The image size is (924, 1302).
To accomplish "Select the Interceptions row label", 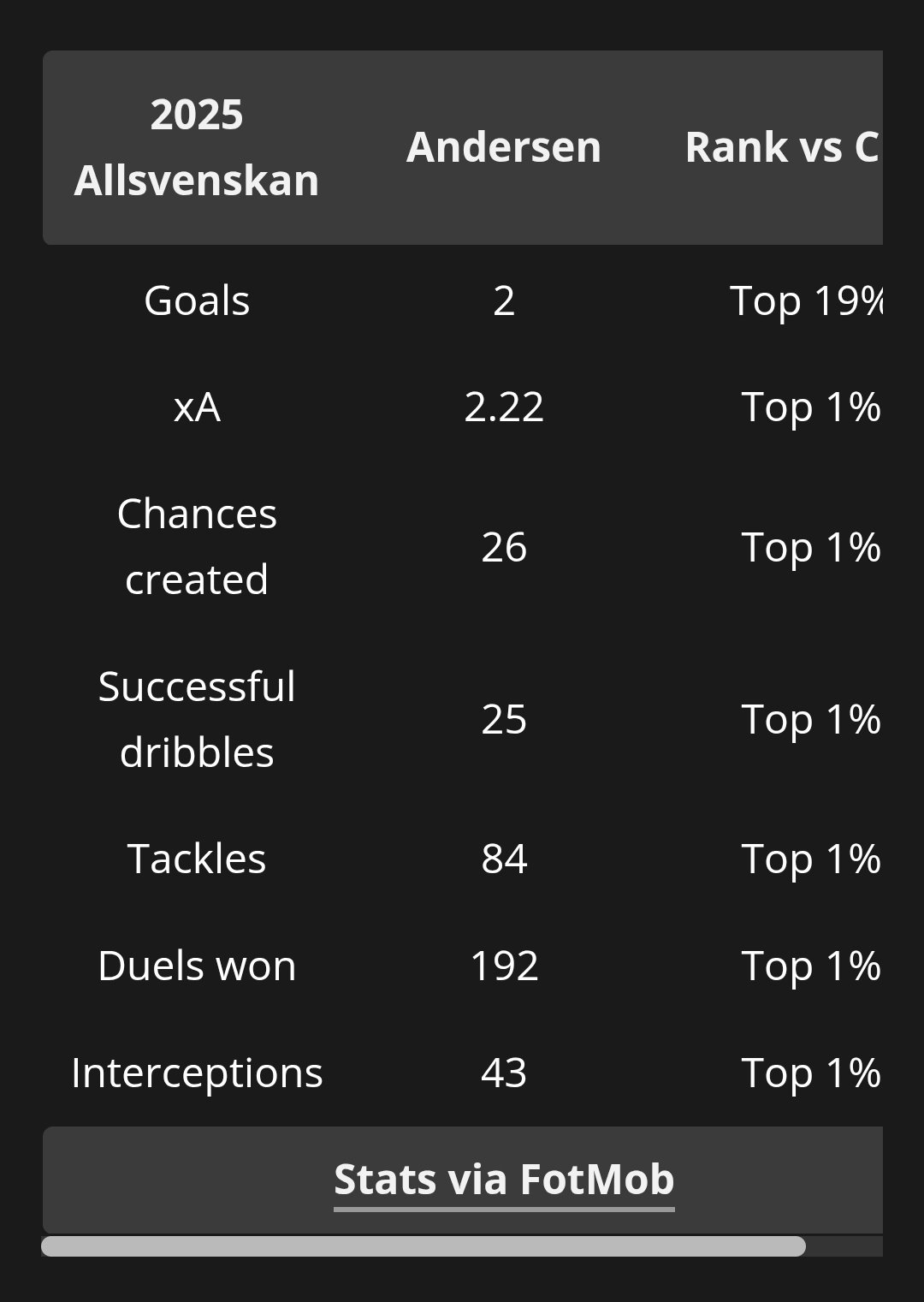I will pyautogui.click(x=197, y=1073).
